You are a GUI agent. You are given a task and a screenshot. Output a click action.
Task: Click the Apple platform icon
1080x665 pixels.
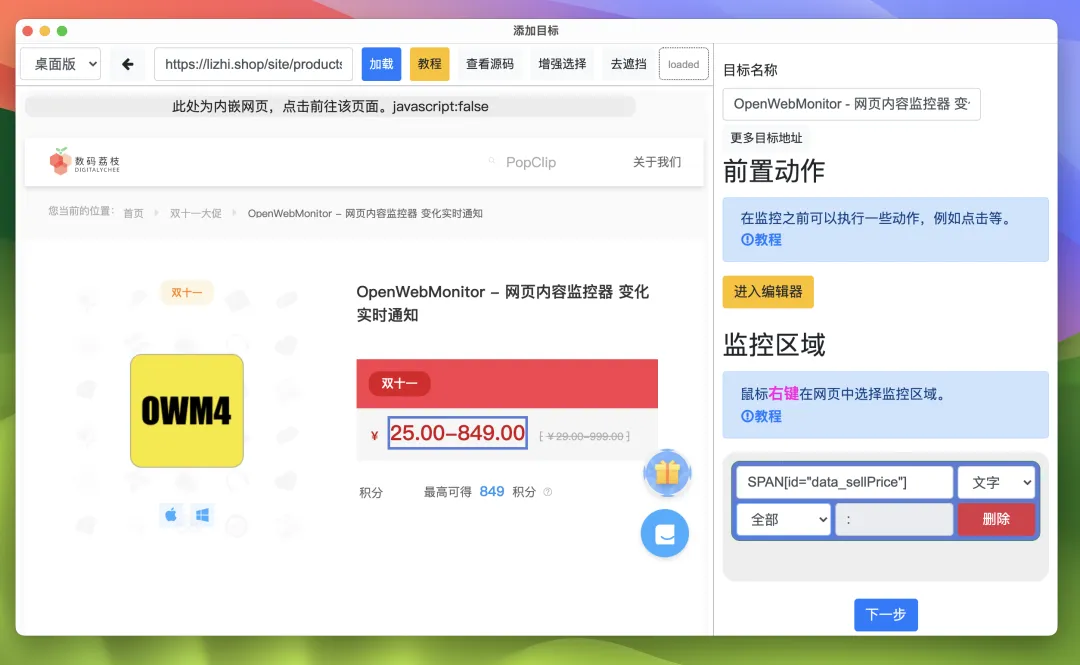click(171, 515)
